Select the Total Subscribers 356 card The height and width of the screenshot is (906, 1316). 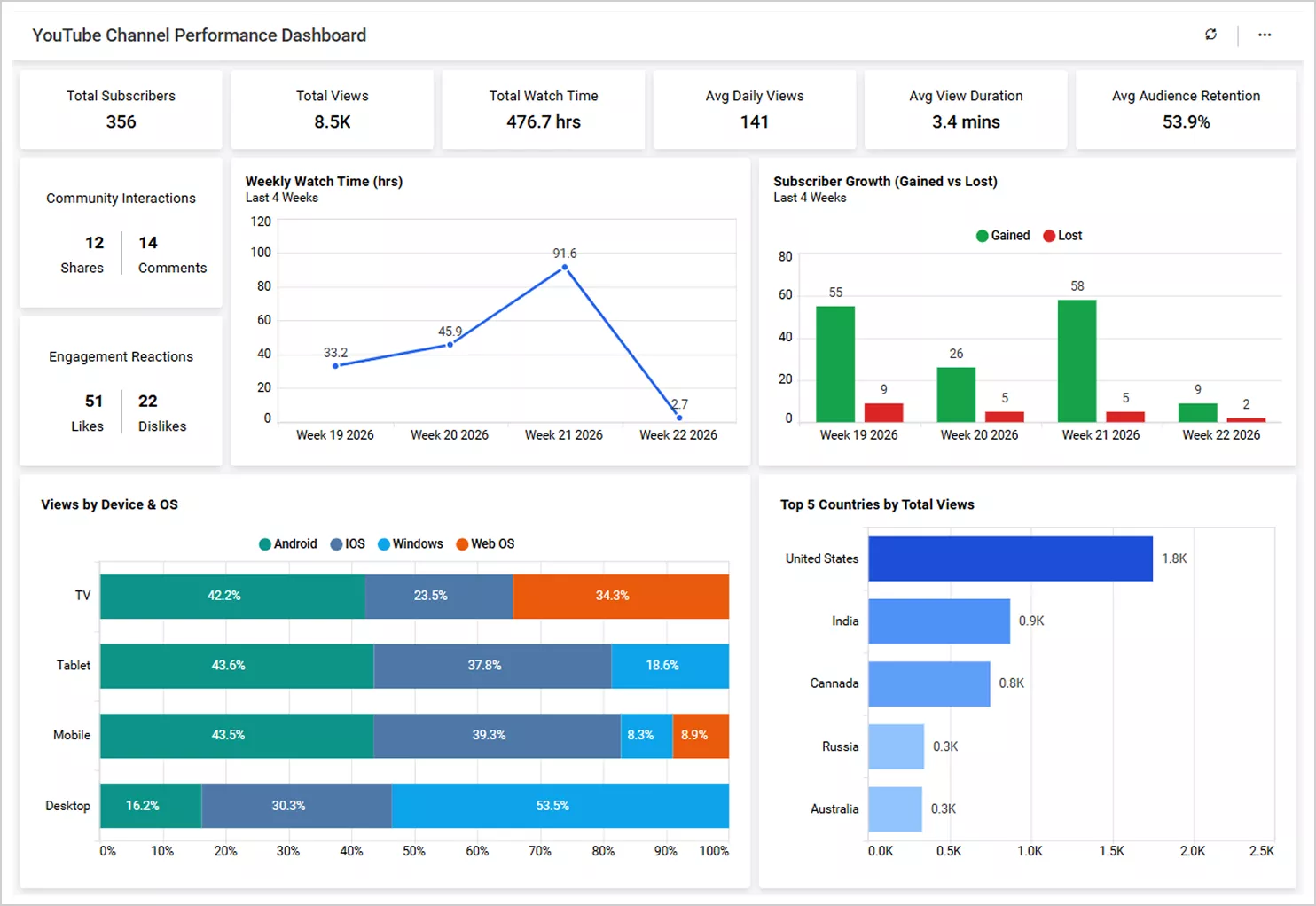pyautogui.click(x=121, y=110)
